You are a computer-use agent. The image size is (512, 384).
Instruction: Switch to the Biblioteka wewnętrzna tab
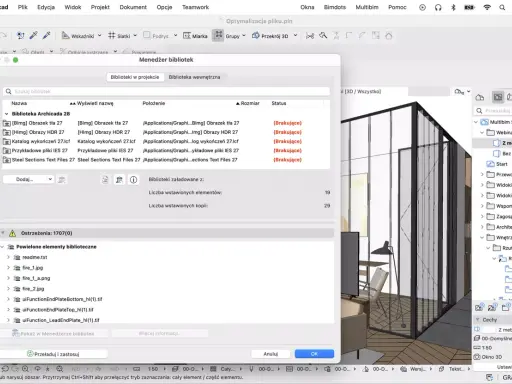(194, 77)
